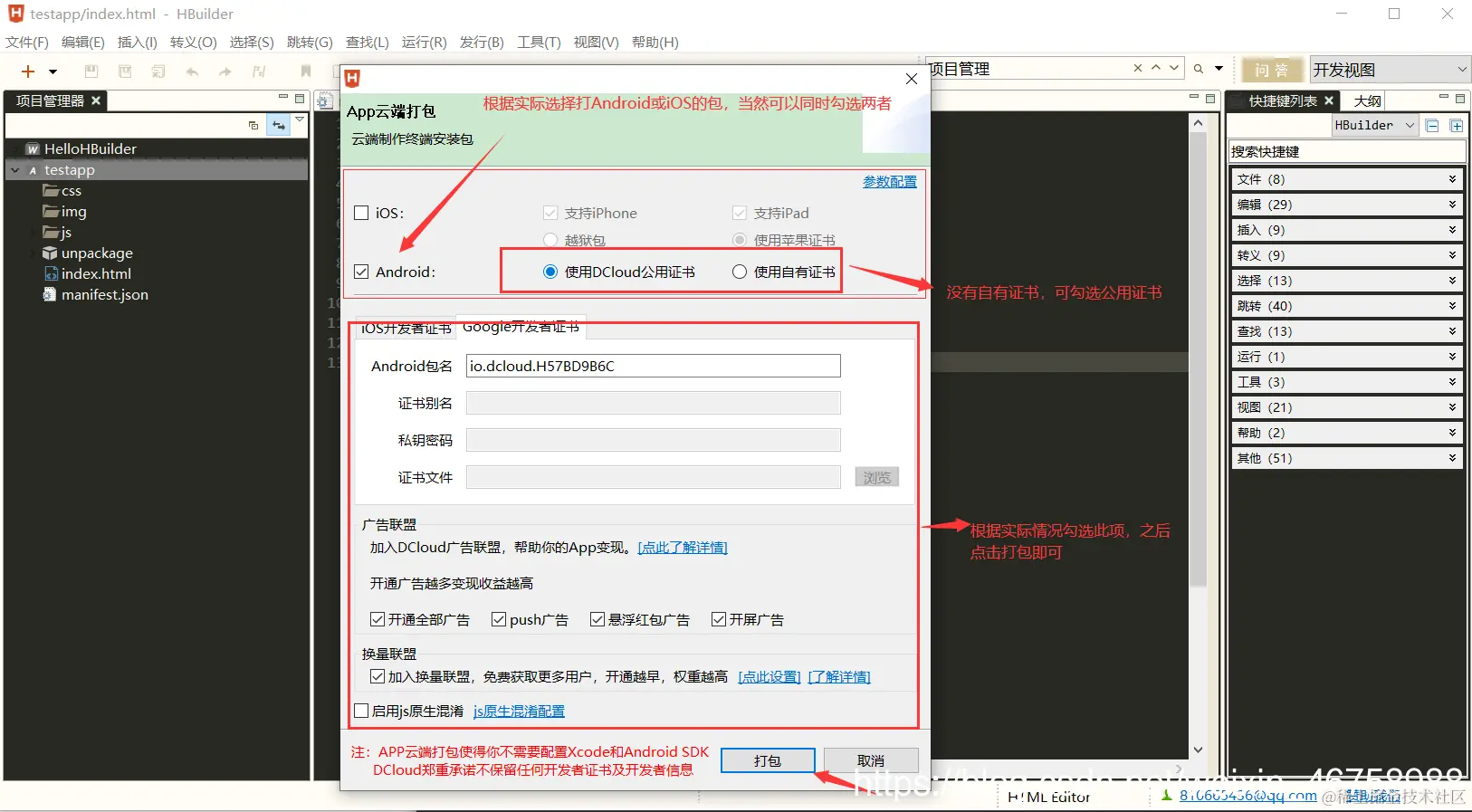Minimize the project manager panel
Screen dimensions: 1472x812
click(282, 97)
